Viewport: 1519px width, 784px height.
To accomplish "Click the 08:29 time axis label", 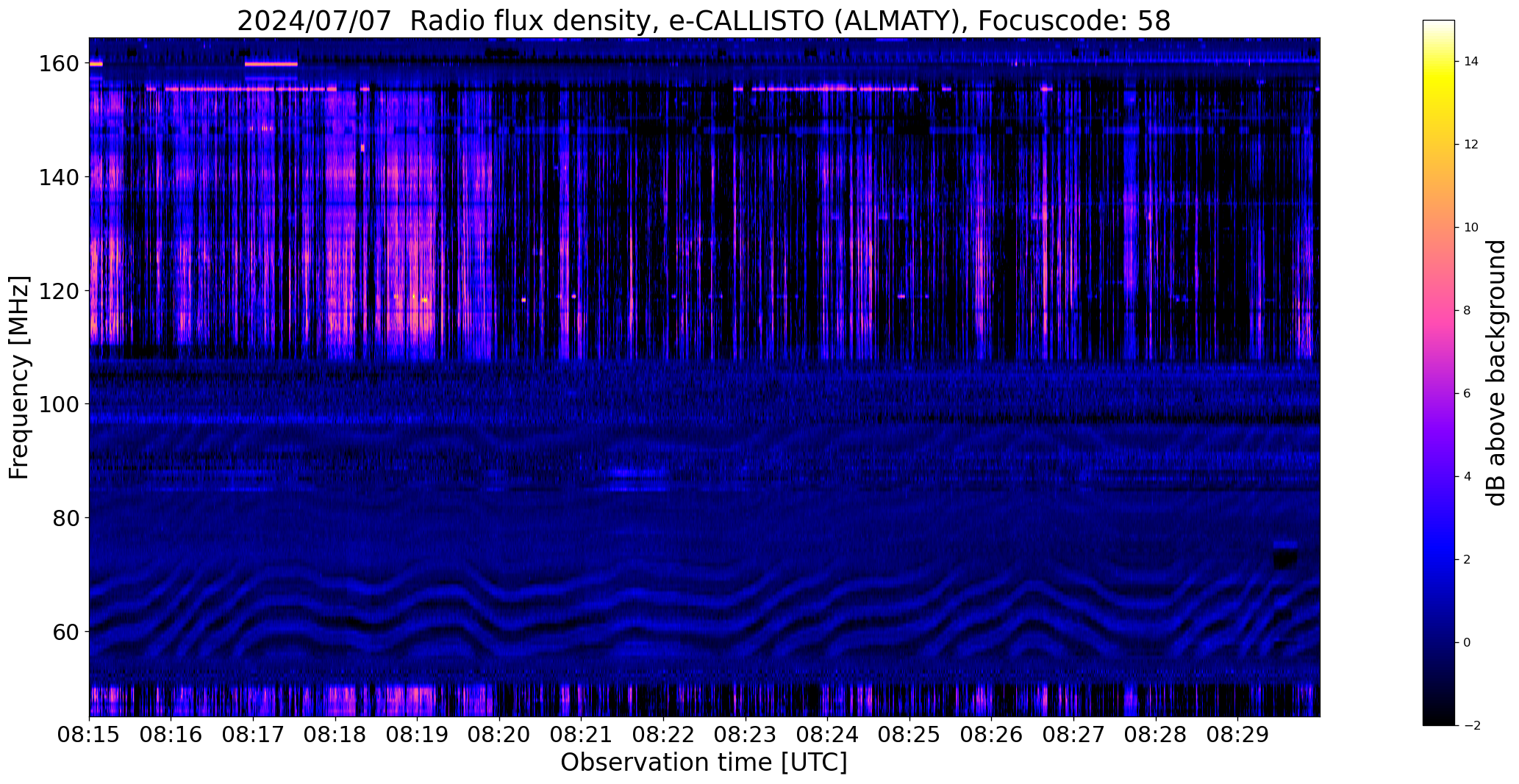I will [1237, 735].
